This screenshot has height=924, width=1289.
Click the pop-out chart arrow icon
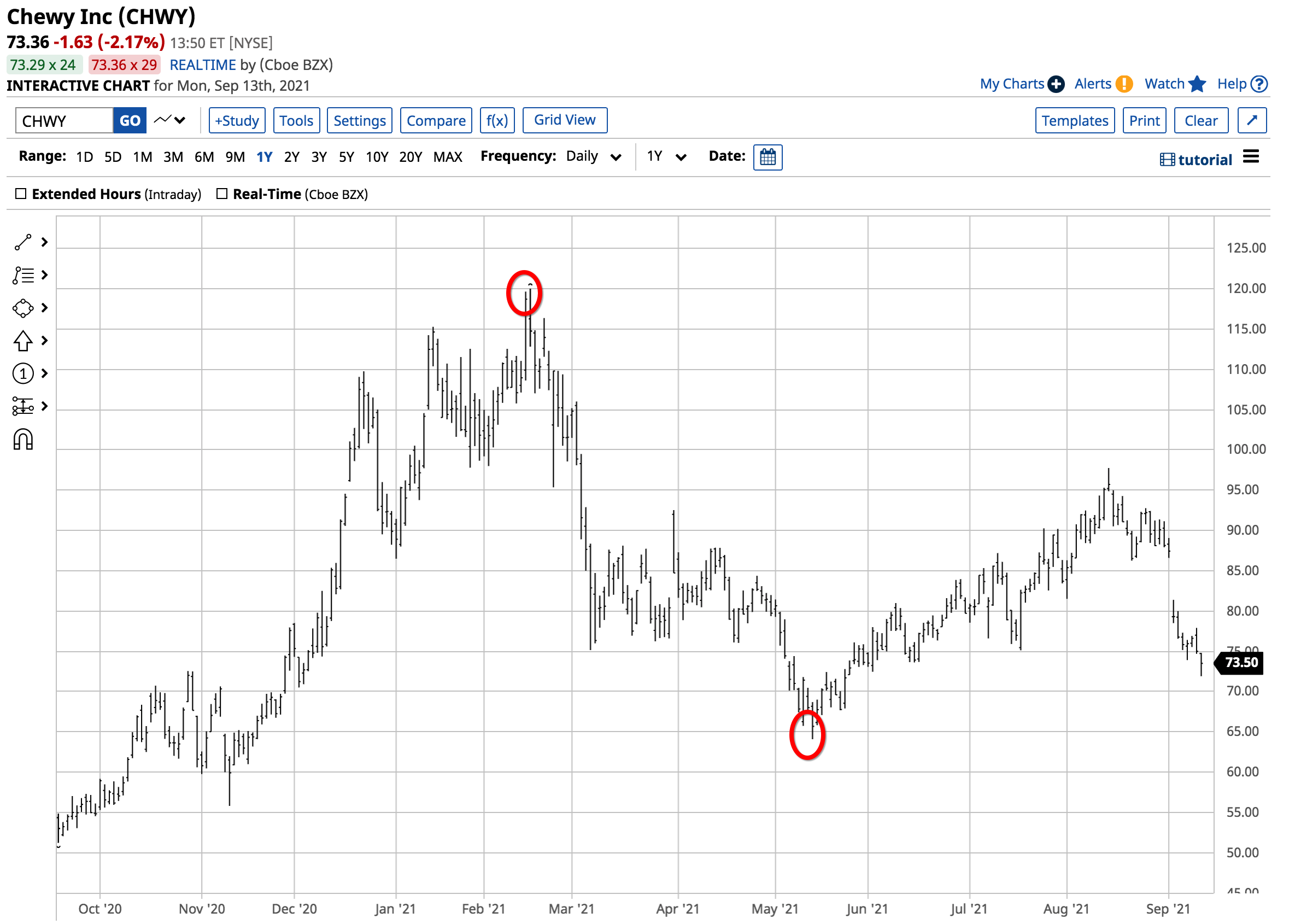point(1251,120)
